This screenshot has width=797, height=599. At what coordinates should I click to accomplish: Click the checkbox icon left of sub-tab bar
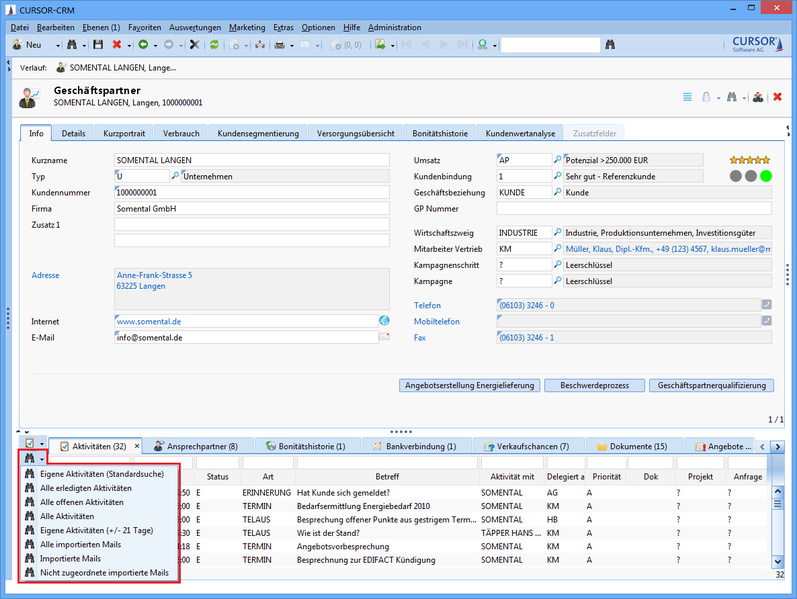(29, 444)
